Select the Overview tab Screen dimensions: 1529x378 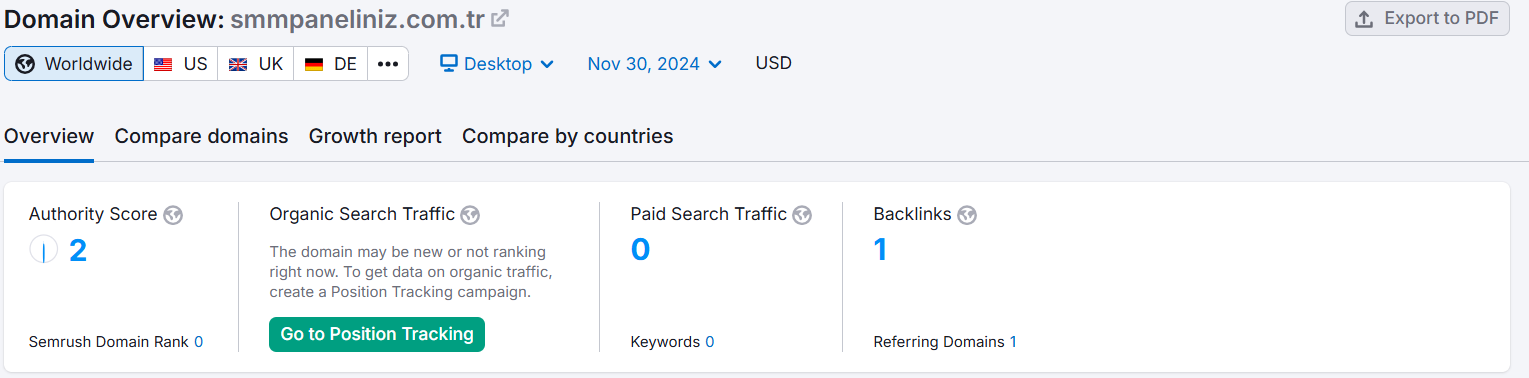click(49, 136)
